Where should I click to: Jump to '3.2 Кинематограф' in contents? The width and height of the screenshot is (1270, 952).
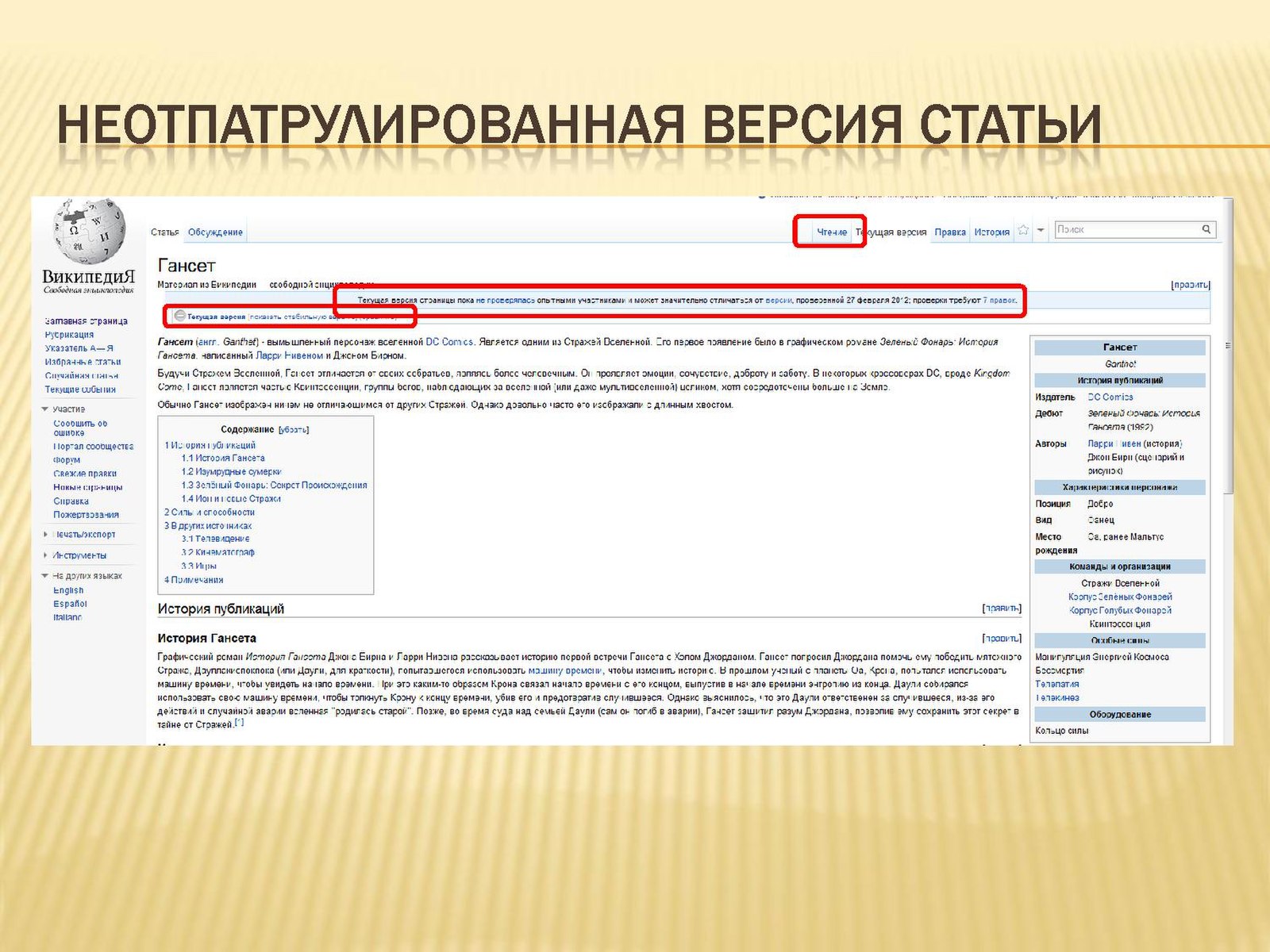(217, 552)
